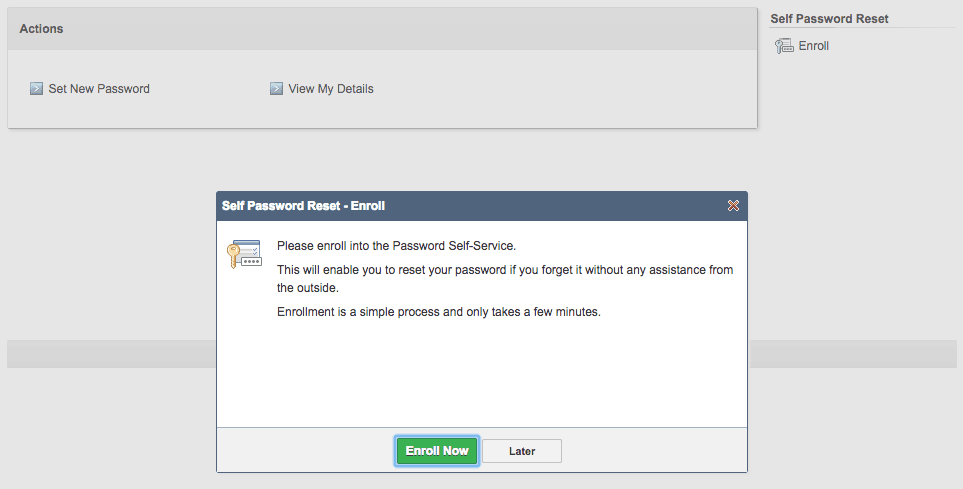Dismiss the prompt with the Later button
963x489 pixels.
pos(522,451)
